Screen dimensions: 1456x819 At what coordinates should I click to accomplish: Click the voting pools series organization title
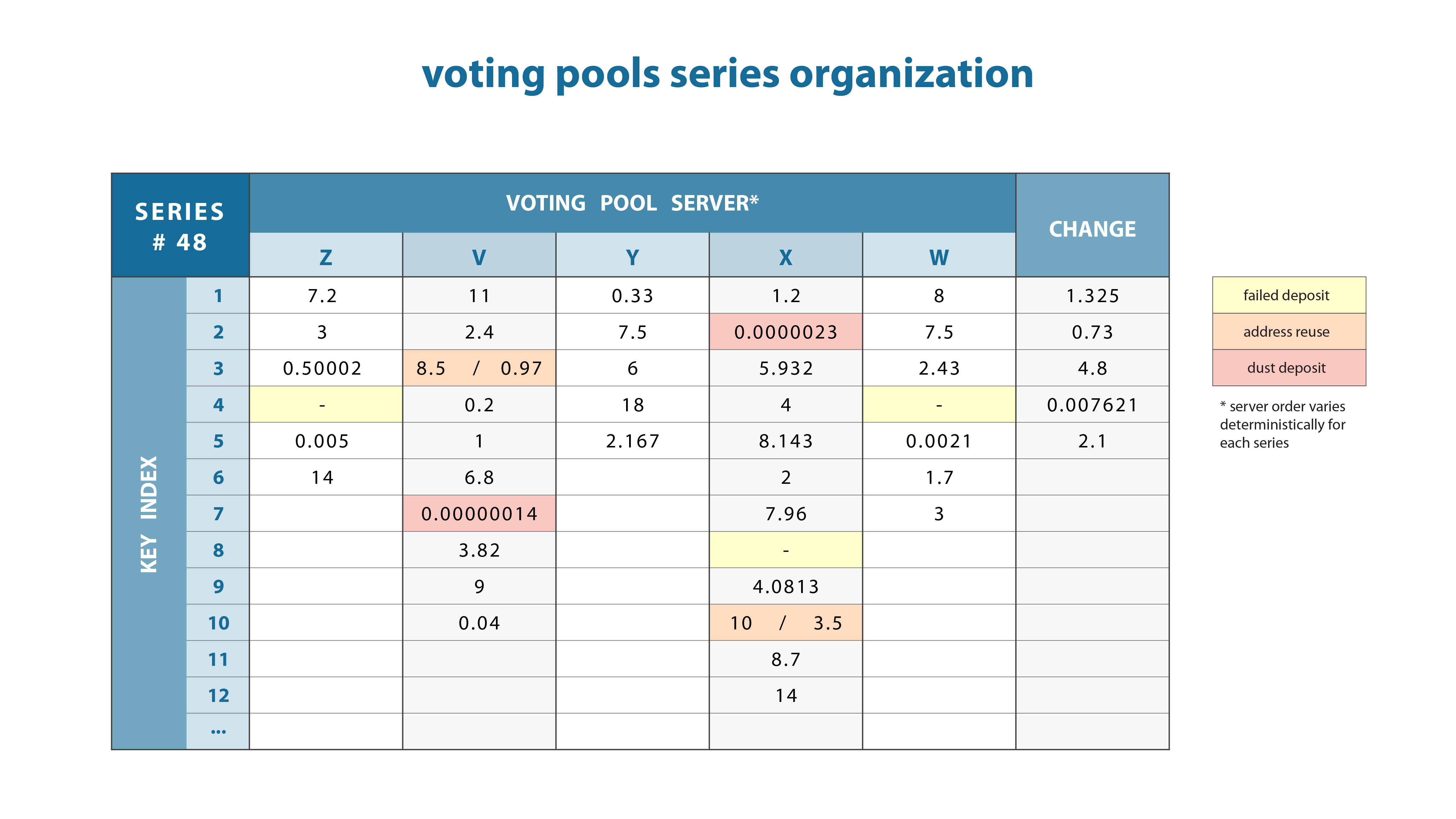click(727, 74)
